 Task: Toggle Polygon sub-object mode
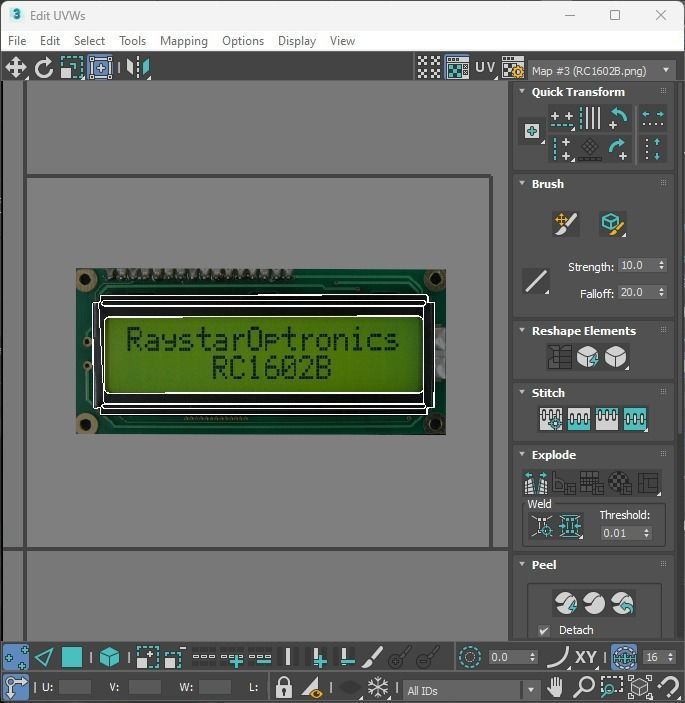coord(72,658)
